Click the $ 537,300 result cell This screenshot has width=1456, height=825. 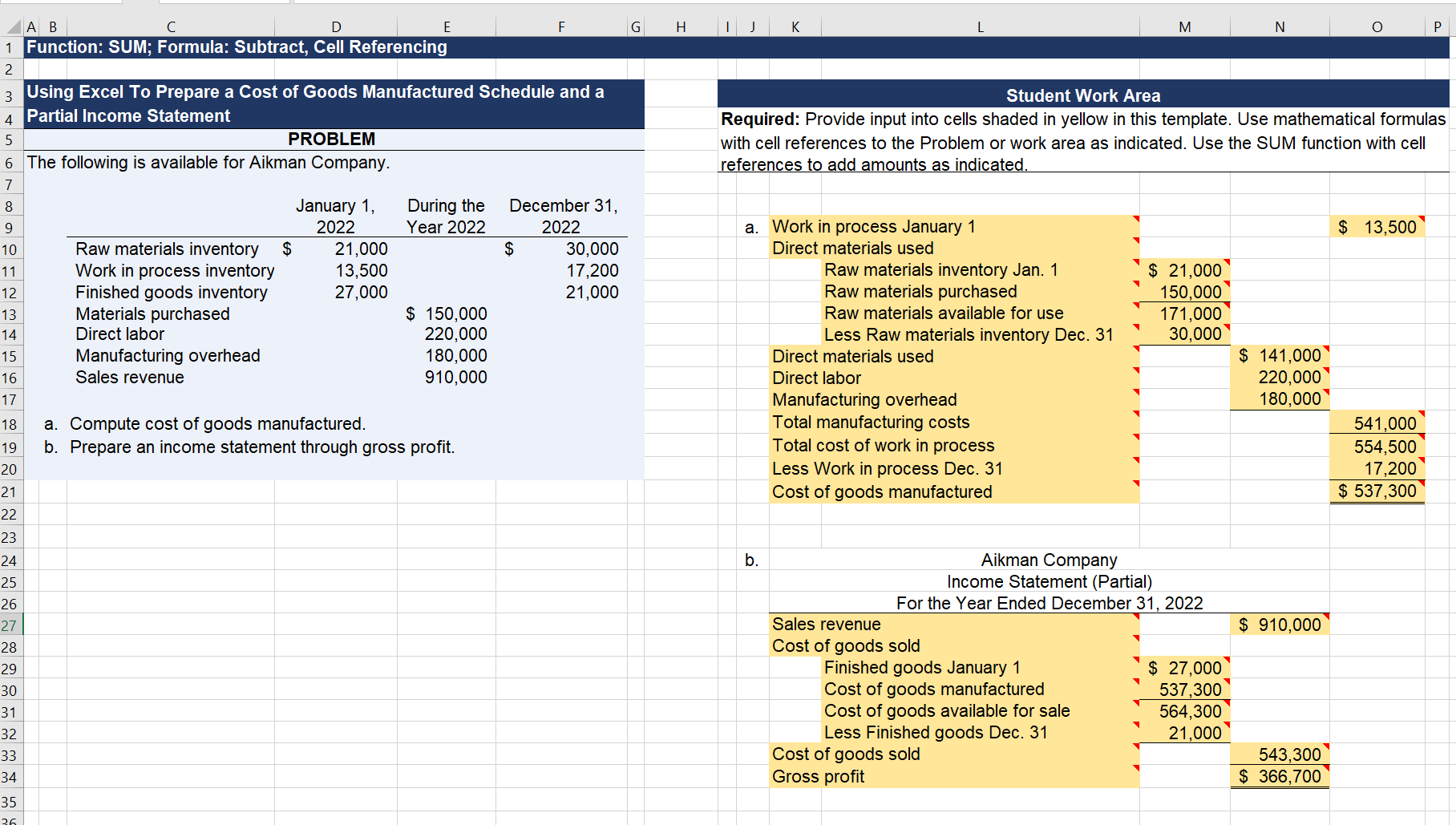1376,491
